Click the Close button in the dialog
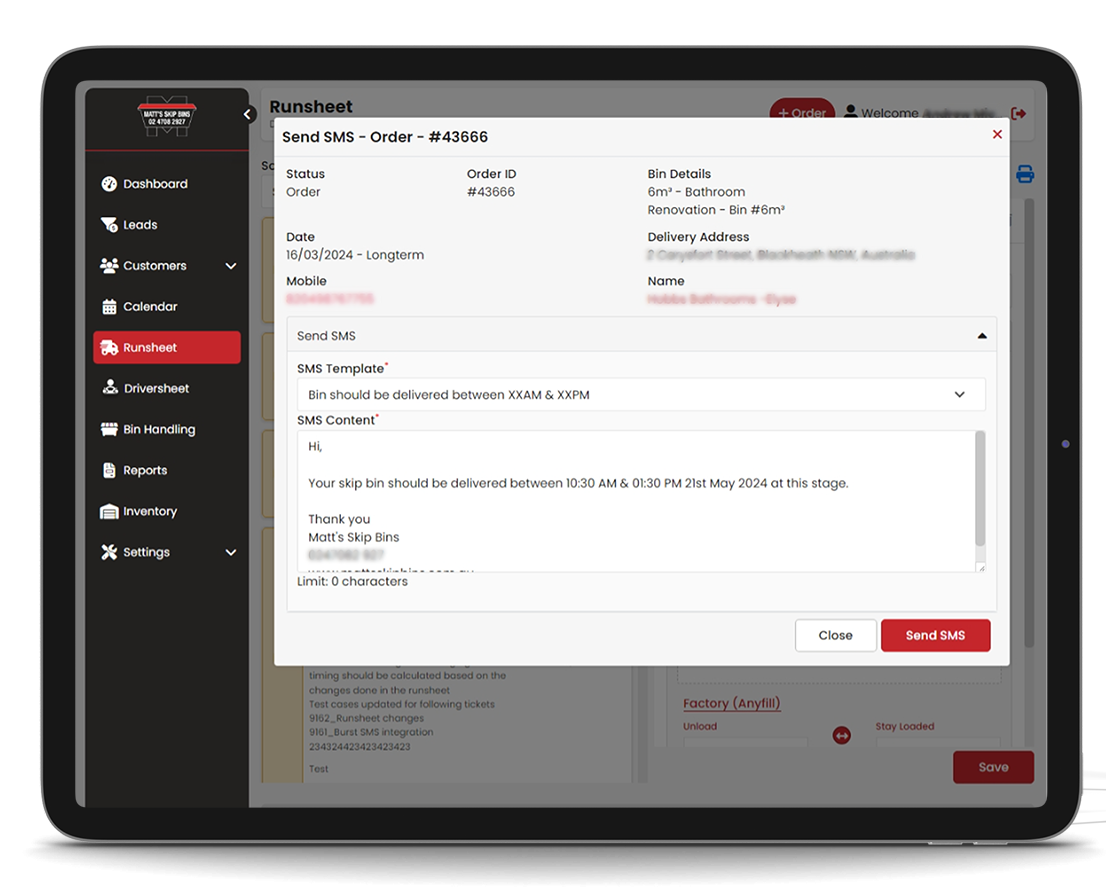This screenshot has height=887, width=1106. pos(835,635)
